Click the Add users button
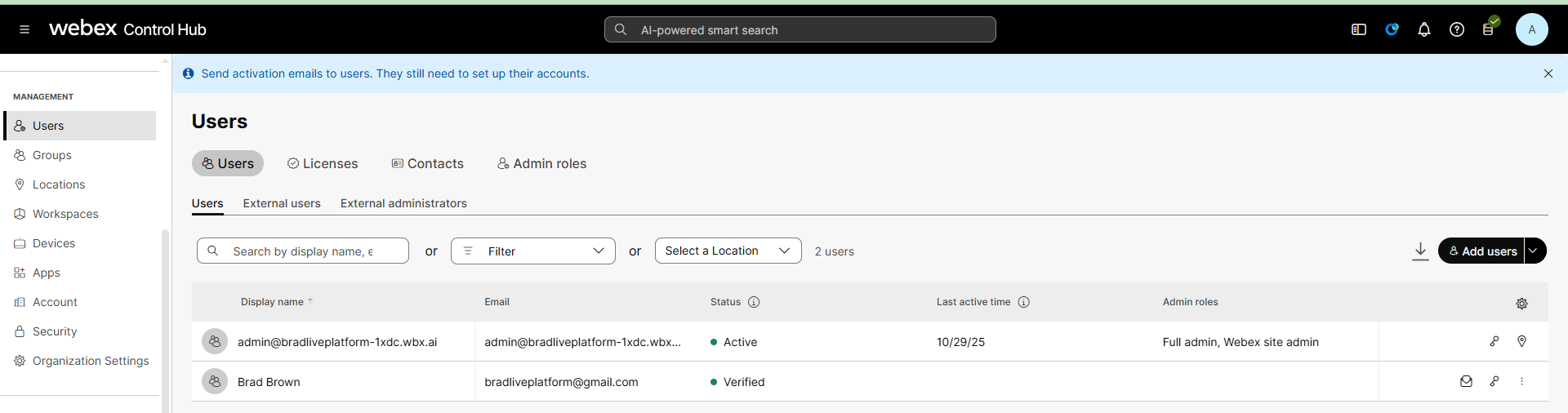 (x=1481, y=251)
